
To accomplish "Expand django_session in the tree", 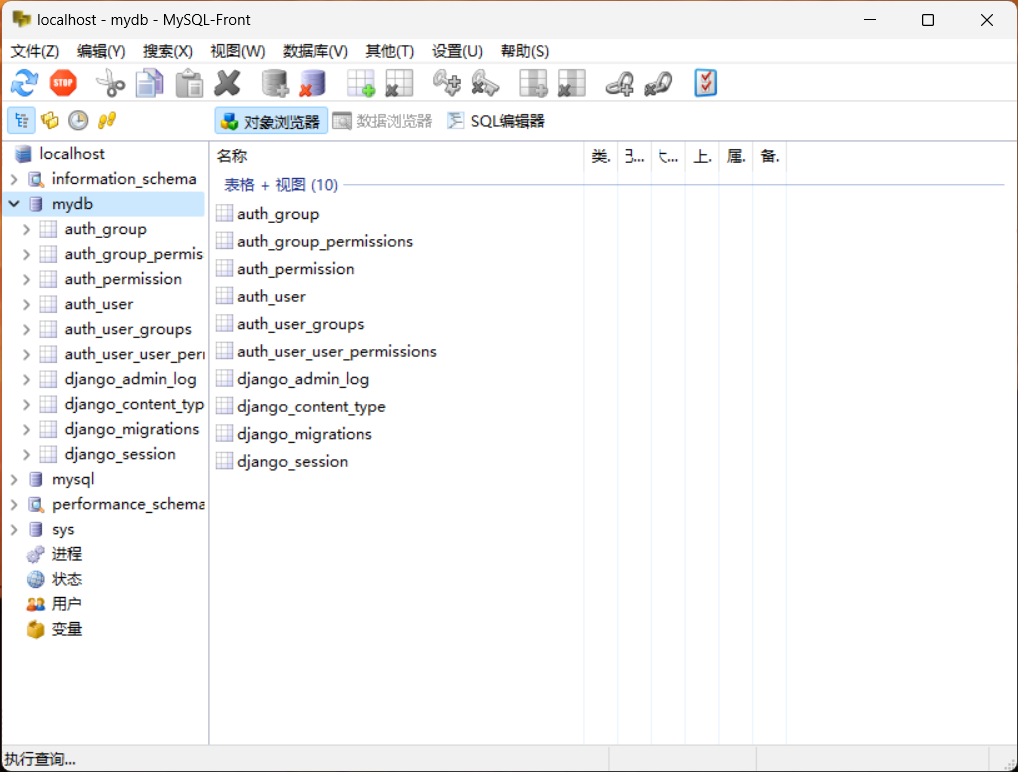I will 26,454.
